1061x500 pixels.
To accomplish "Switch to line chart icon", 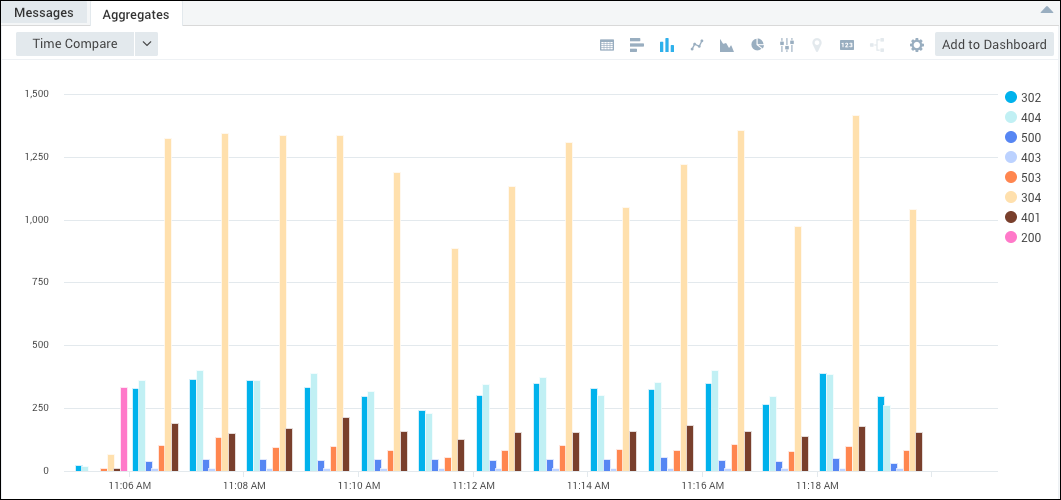I will pos(697,45).
